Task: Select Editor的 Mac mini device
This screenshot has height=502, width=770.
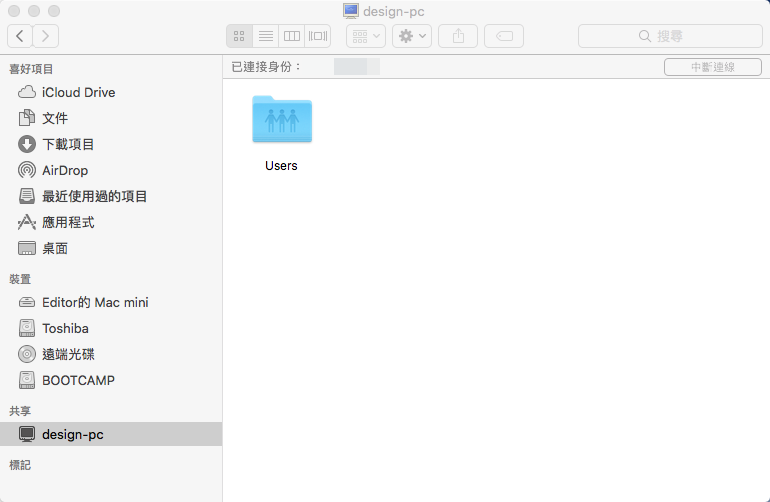Action: (x=111, y=302)
